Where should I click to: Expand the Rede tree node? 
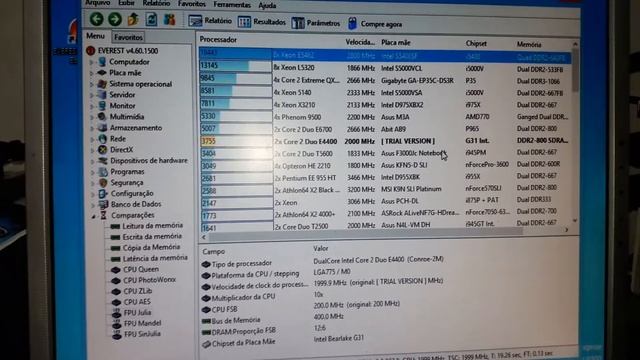[92, 139]
